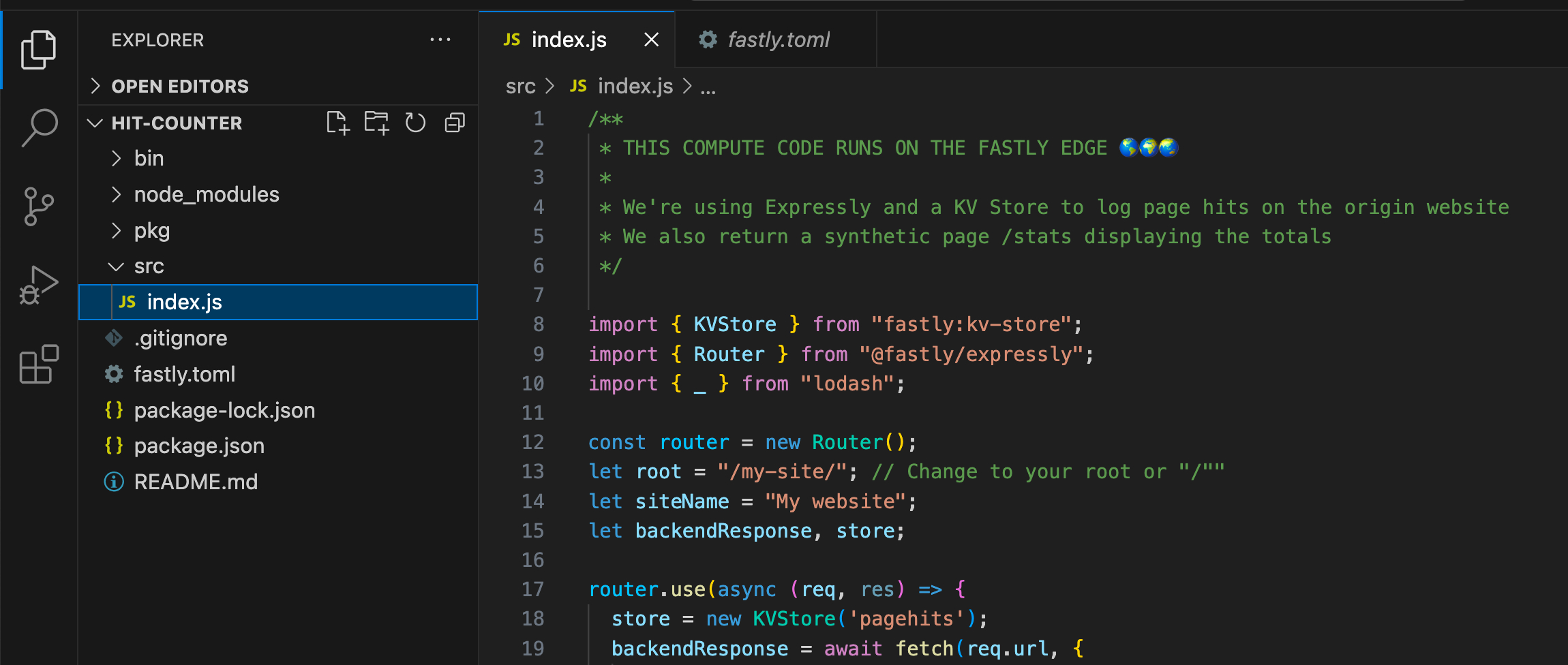The height and width of the screenshot is (665, 1568).
Task: Open the Search view in the activity bar
Action: coord(39,127)
